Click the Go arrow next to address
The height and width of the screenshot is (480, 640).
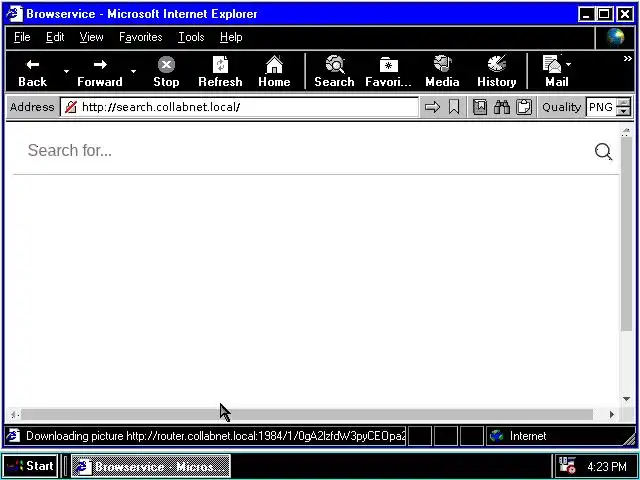[432, 107]
